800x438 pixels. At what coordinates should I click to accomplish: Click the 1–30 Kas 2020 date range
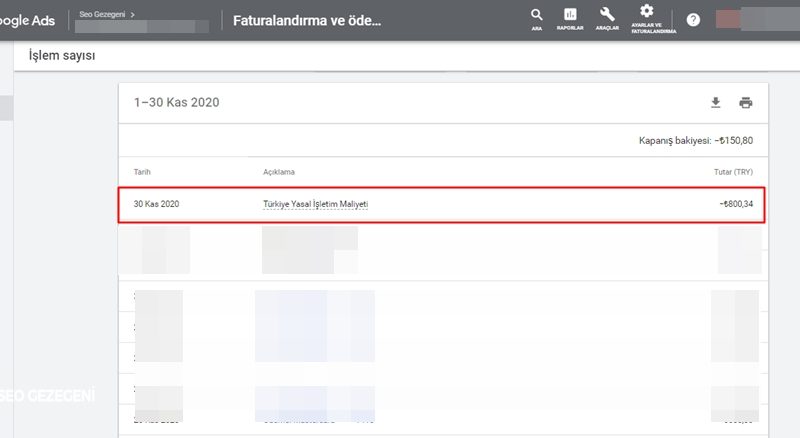click(177, 102)
